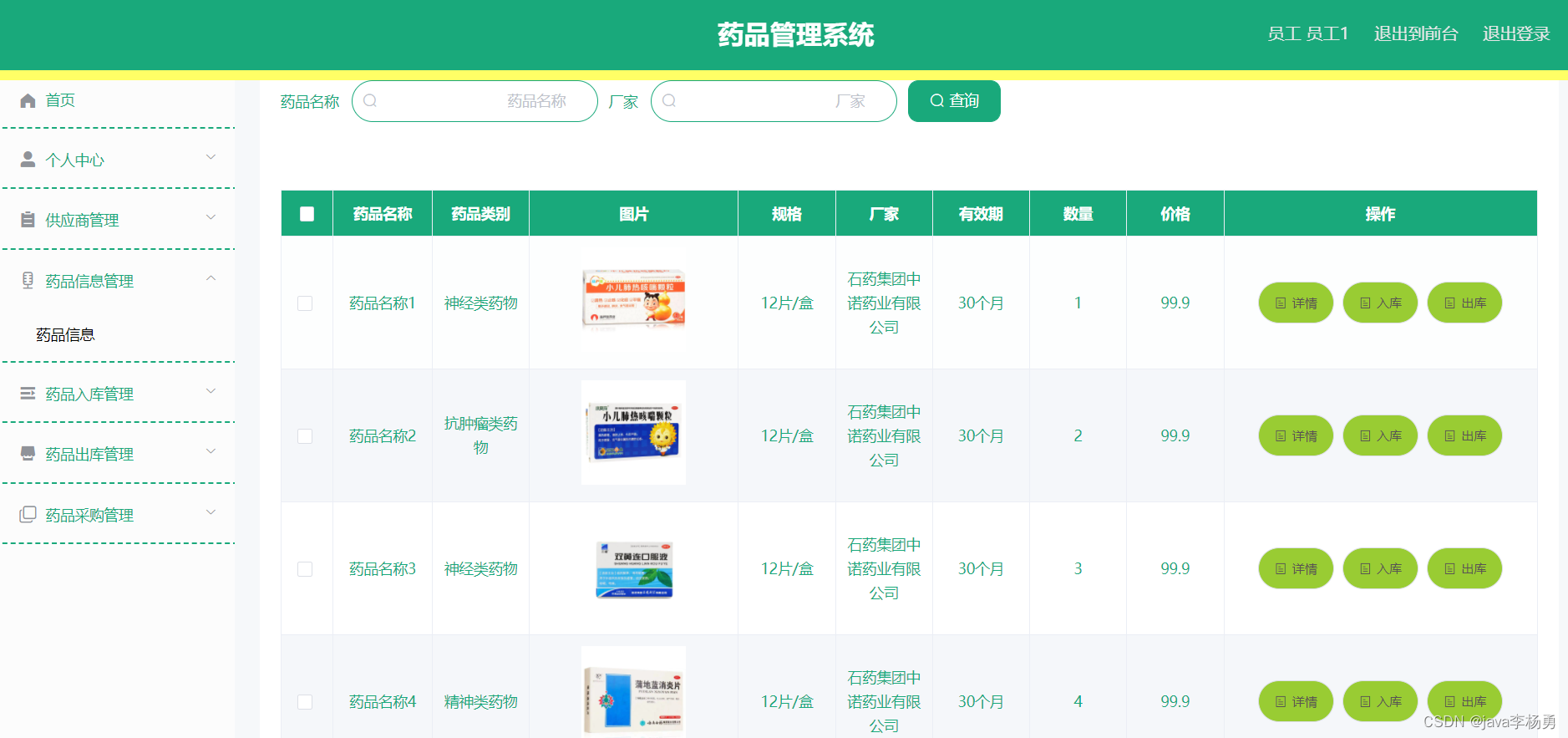Click the 有效期 column header

click(981, 214)
